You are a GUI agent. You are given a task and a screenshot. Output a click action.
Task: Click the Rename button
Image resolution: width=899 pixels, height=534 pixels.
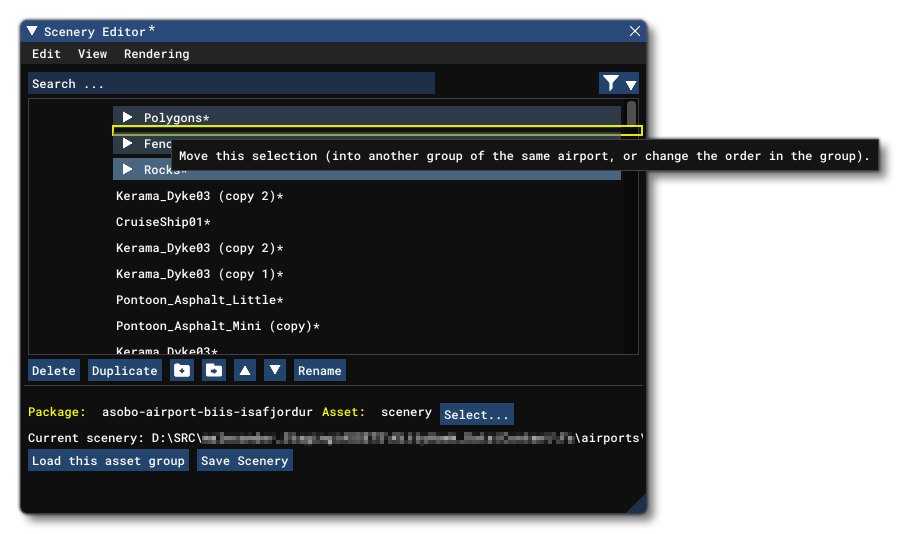(319, 371)
